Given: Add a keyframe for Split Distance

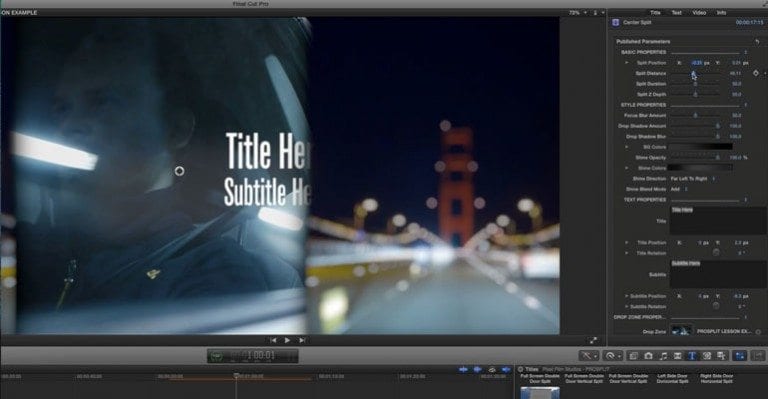Looking at the screenshot, I should tap(756, 73).
